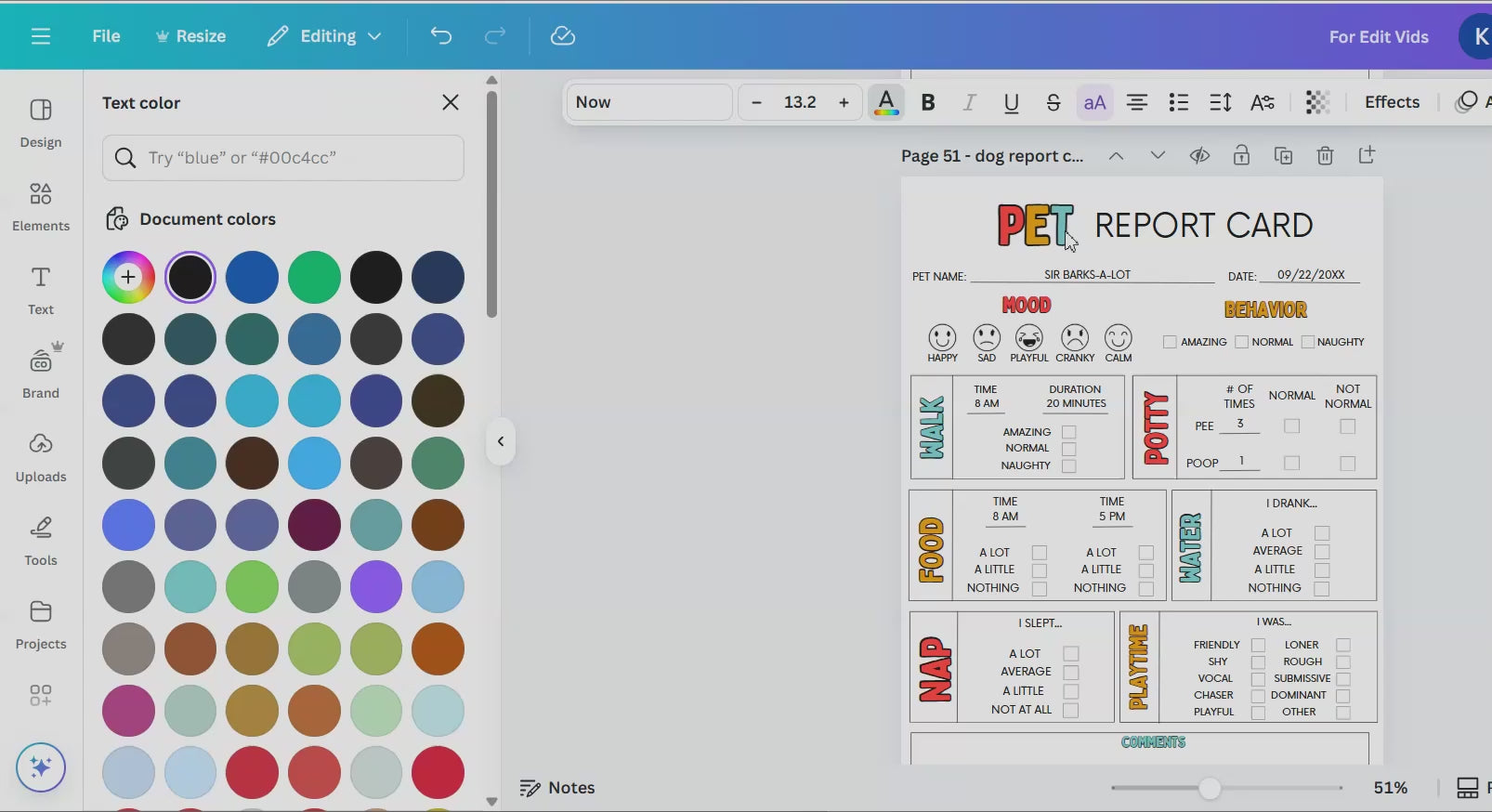Apply strikethrough formatting to text
The width and height of the screenshot is (1492, 812).
pyautogui.click(x=1053, y=102)
